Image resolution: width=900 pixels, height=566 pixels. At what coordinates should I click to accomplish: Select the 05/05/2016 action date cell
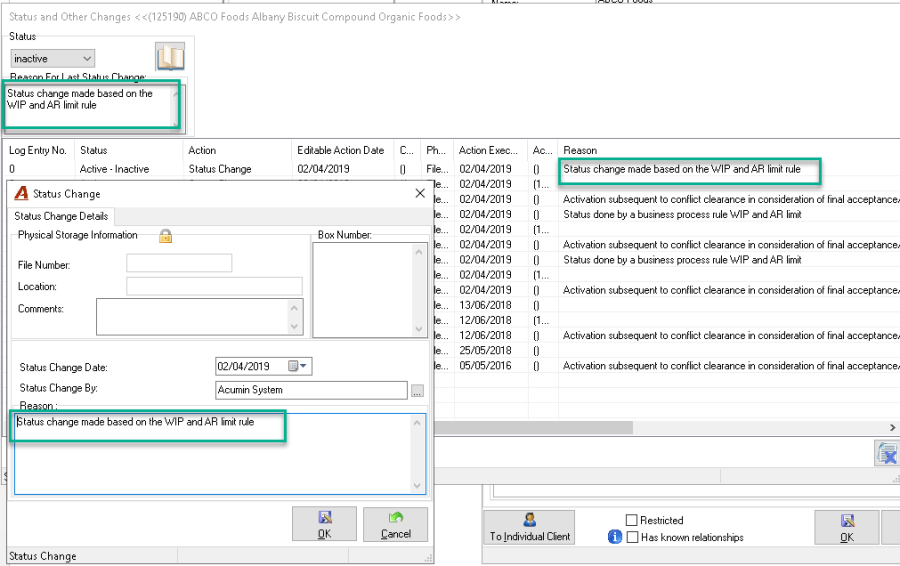tap(485, 366)
